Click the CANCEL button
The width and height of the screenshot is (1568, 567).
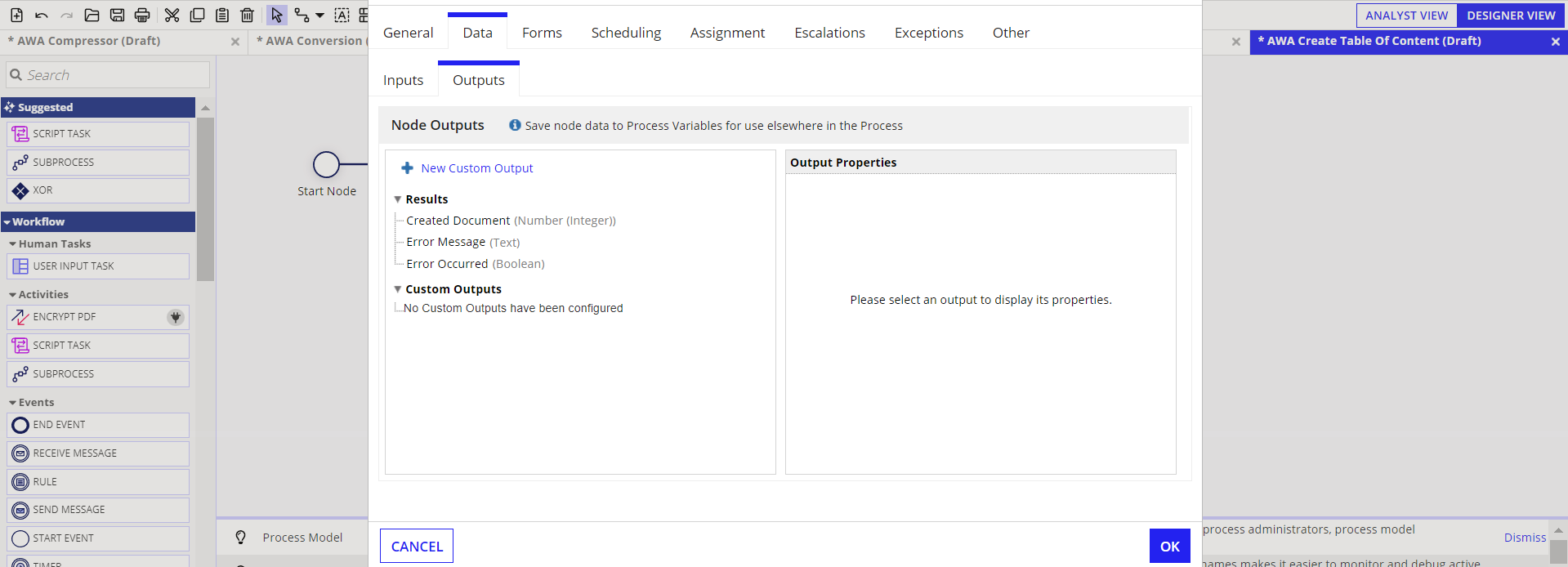[x=417, y=547]
